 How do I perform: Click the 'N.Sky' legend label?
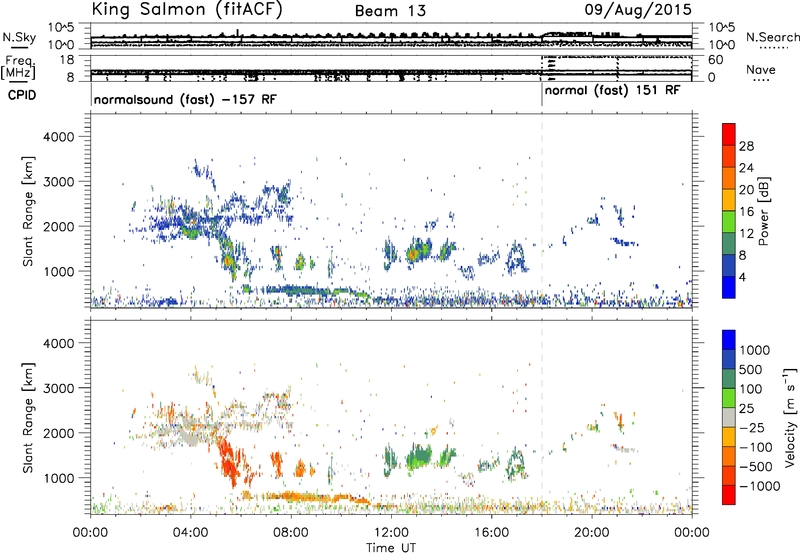[x=19, y=37]
